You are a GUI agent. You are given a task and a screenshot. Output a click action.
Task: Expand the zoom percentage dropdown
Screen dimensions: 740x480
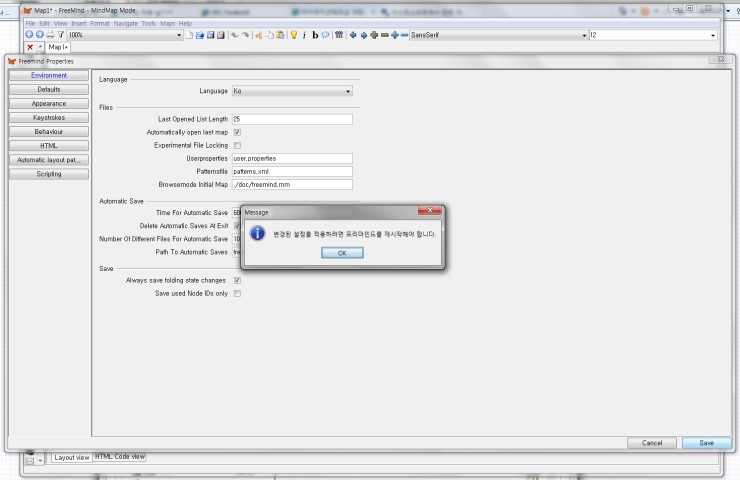pos(179,35)
